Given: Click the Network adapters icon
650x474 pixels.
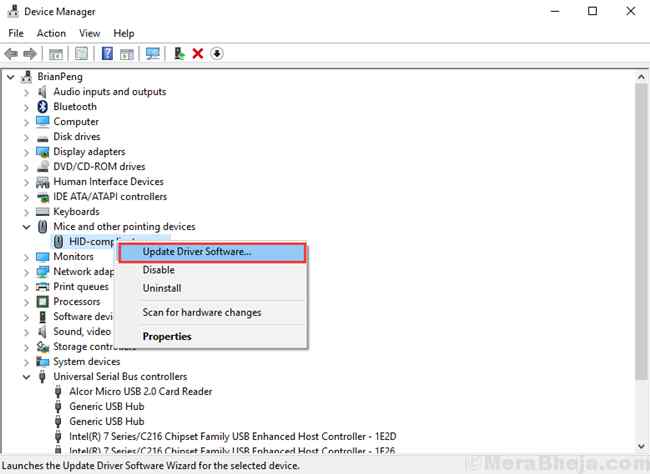Looking at the screenshot, I should (42, 272).
